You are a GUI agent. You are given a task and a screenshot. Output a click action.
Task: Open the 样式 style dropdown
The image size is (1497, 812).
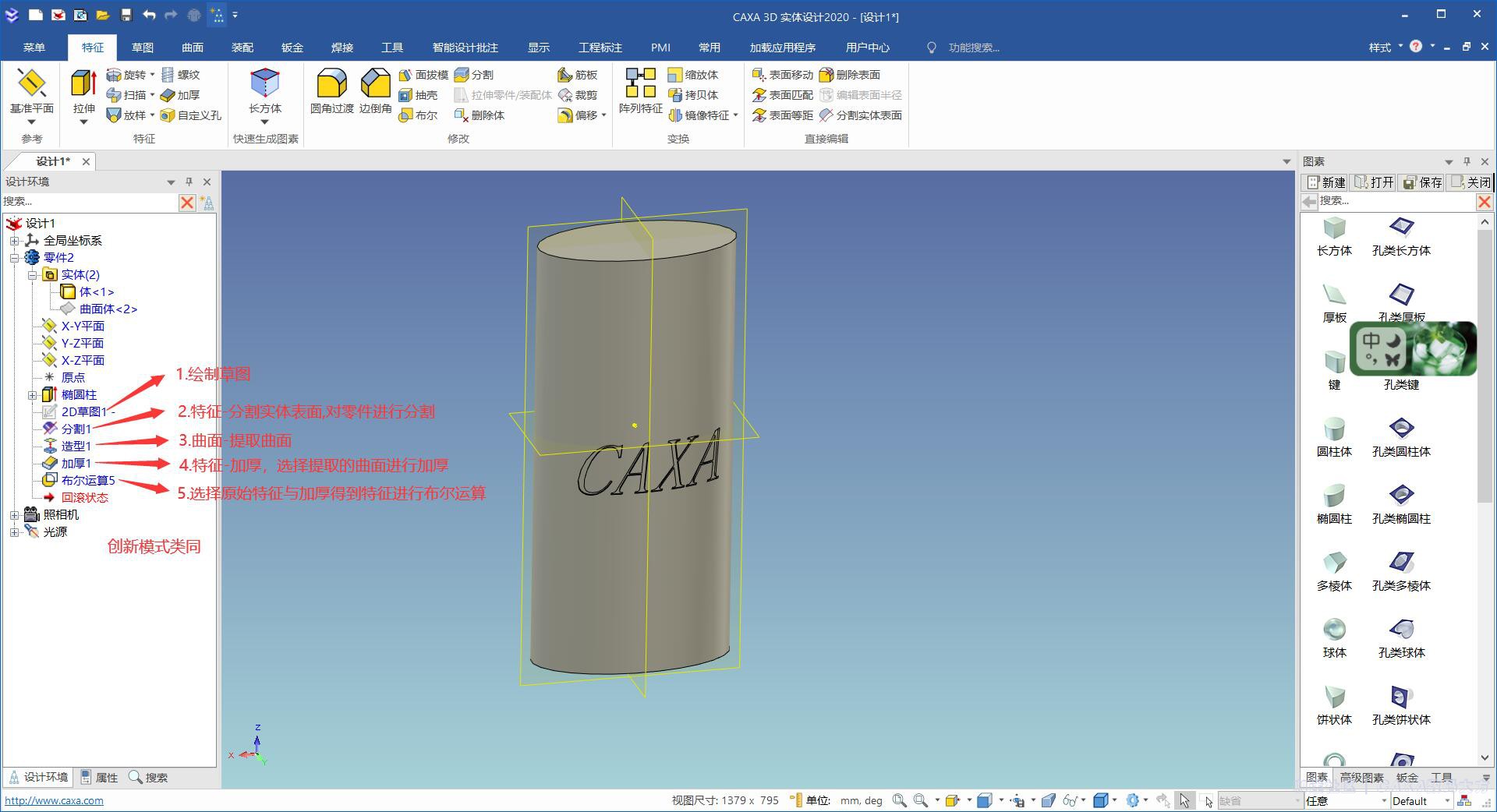[x=1386, y=48]
